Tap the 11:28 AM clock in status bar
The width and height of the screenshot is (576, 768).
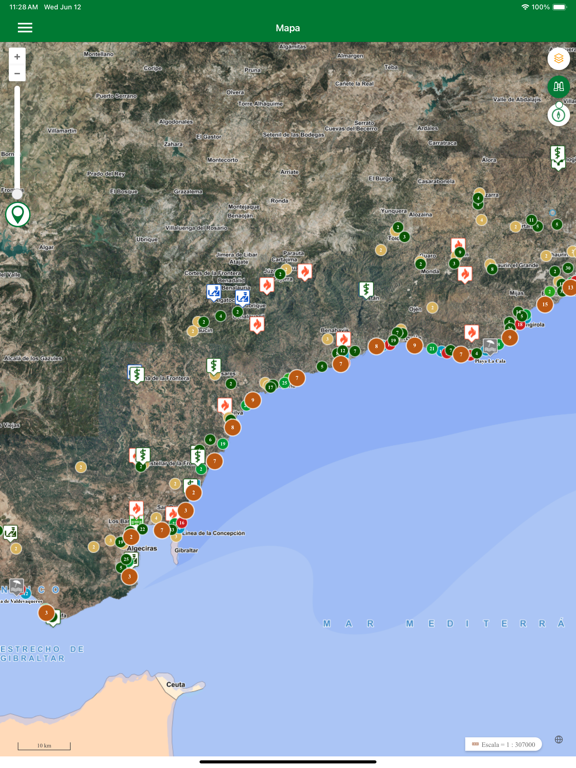click(x=24, y=7)
